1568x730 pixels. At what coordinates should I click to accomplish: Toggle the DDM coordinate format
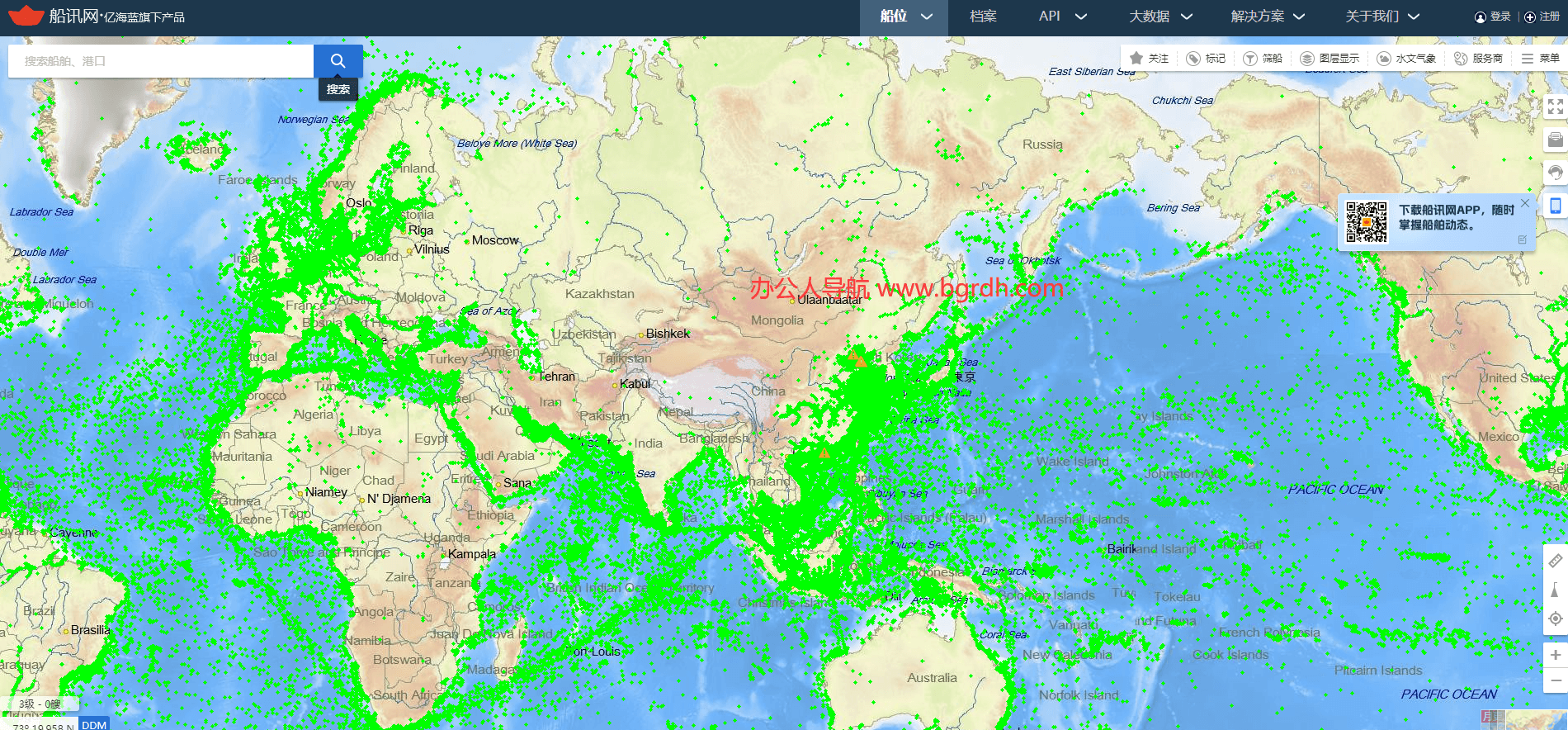coord(94,724)
